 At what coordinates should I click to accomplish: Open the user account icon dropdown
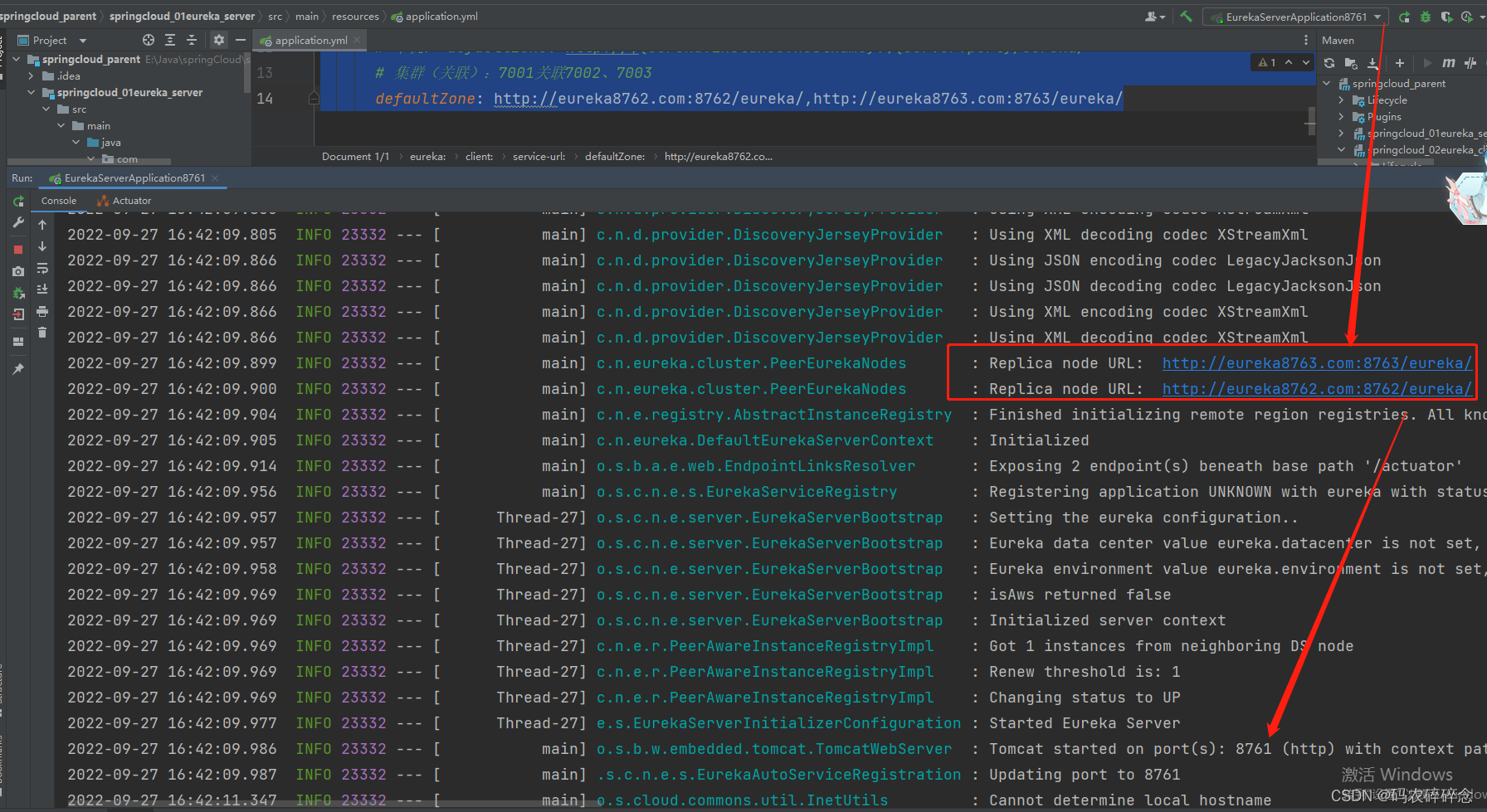click(x=1155, y=17)
